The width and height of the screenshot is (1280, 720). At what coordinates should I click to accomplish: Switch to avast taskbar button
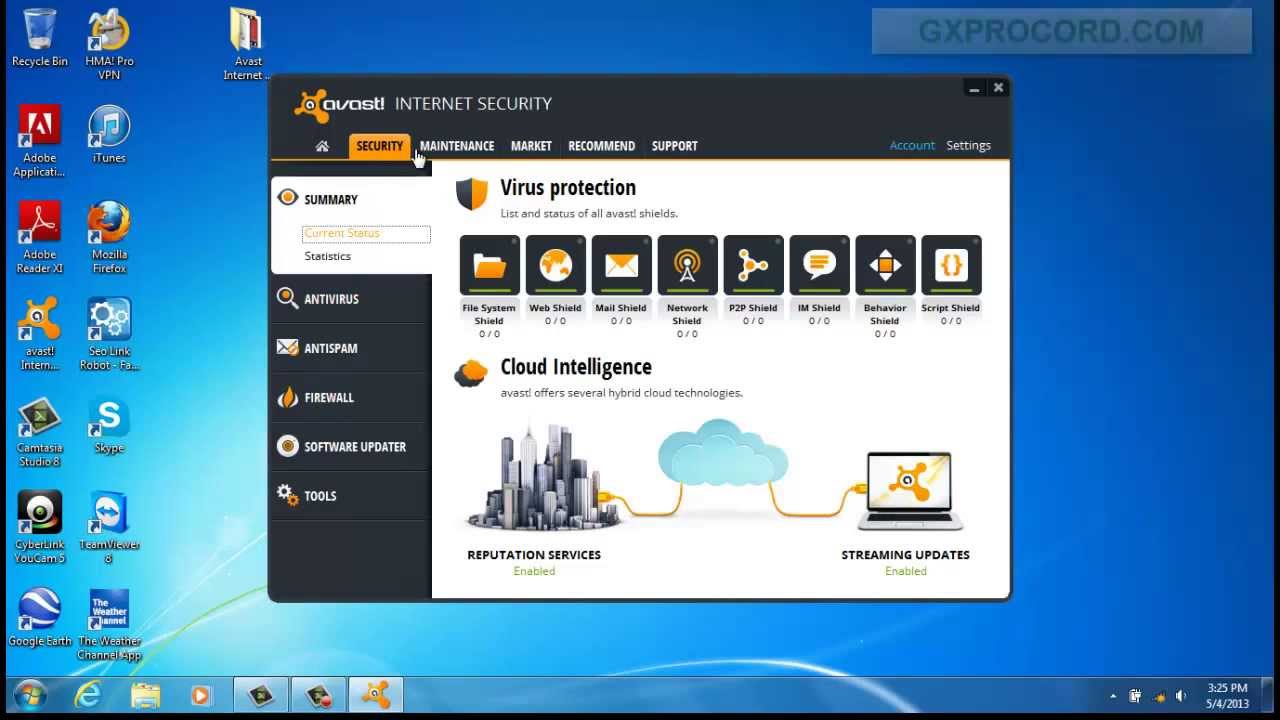pyautogui.click(x=376, y=695)
